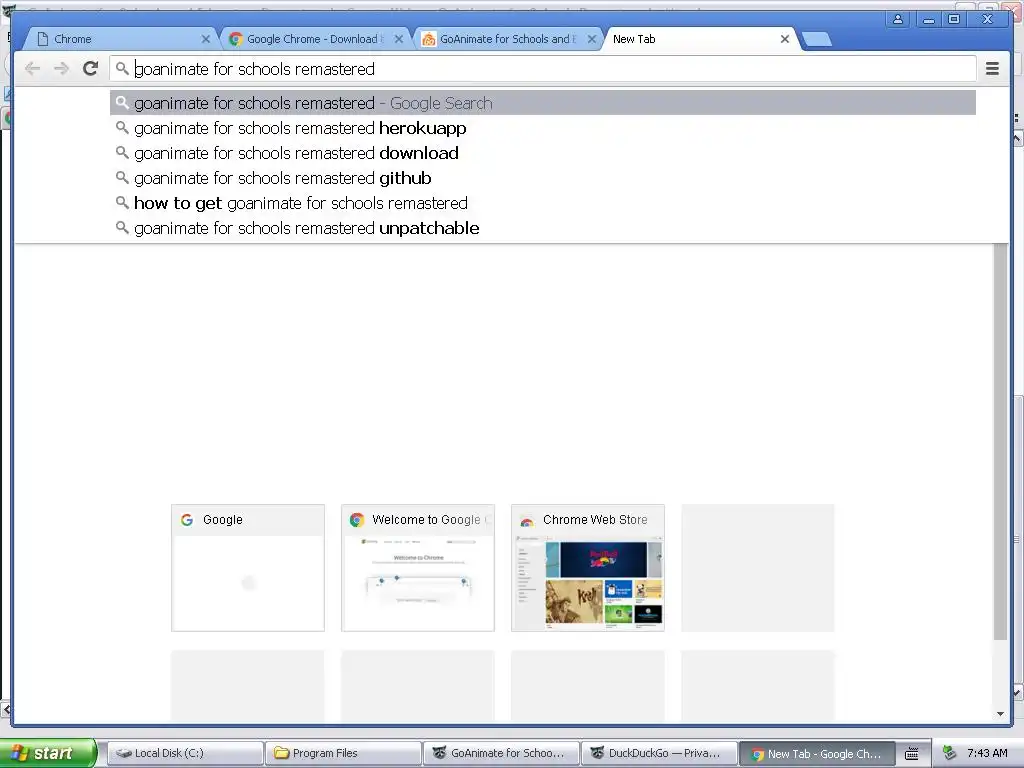
Task: Click the on-screen keyboard icon in taskbar
Action: point(912,754)
